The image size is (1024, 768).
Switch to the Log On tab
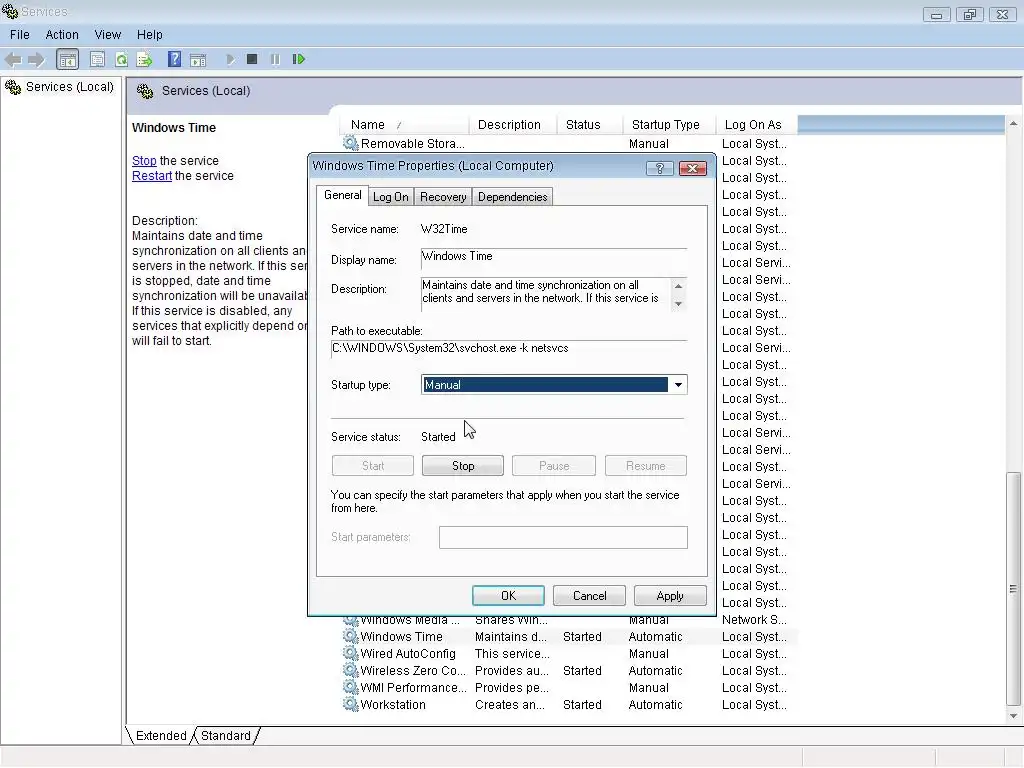coord(391,197)
